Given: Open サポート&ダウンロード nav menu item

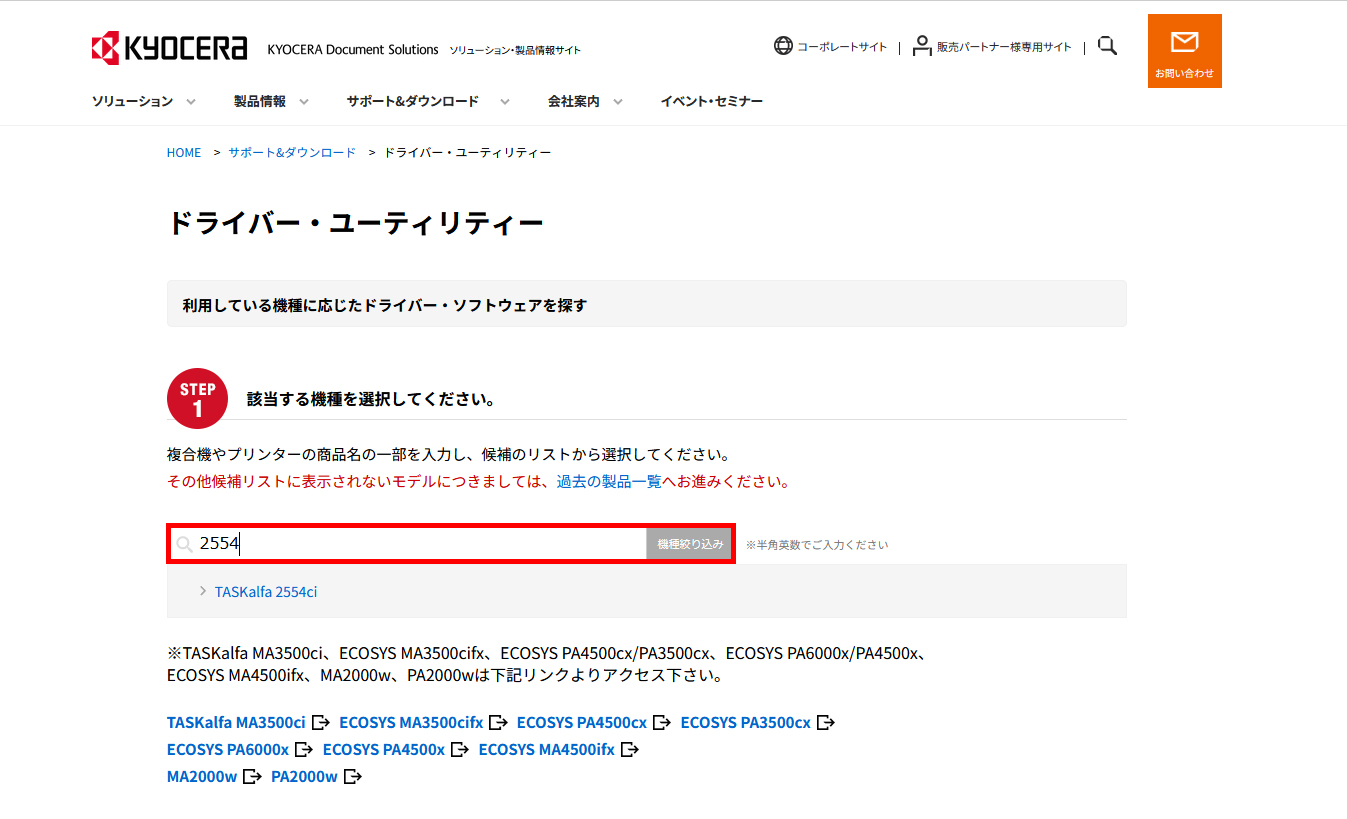Looking at the screenshot, I should pyautogui.click(x=413, y=101).
